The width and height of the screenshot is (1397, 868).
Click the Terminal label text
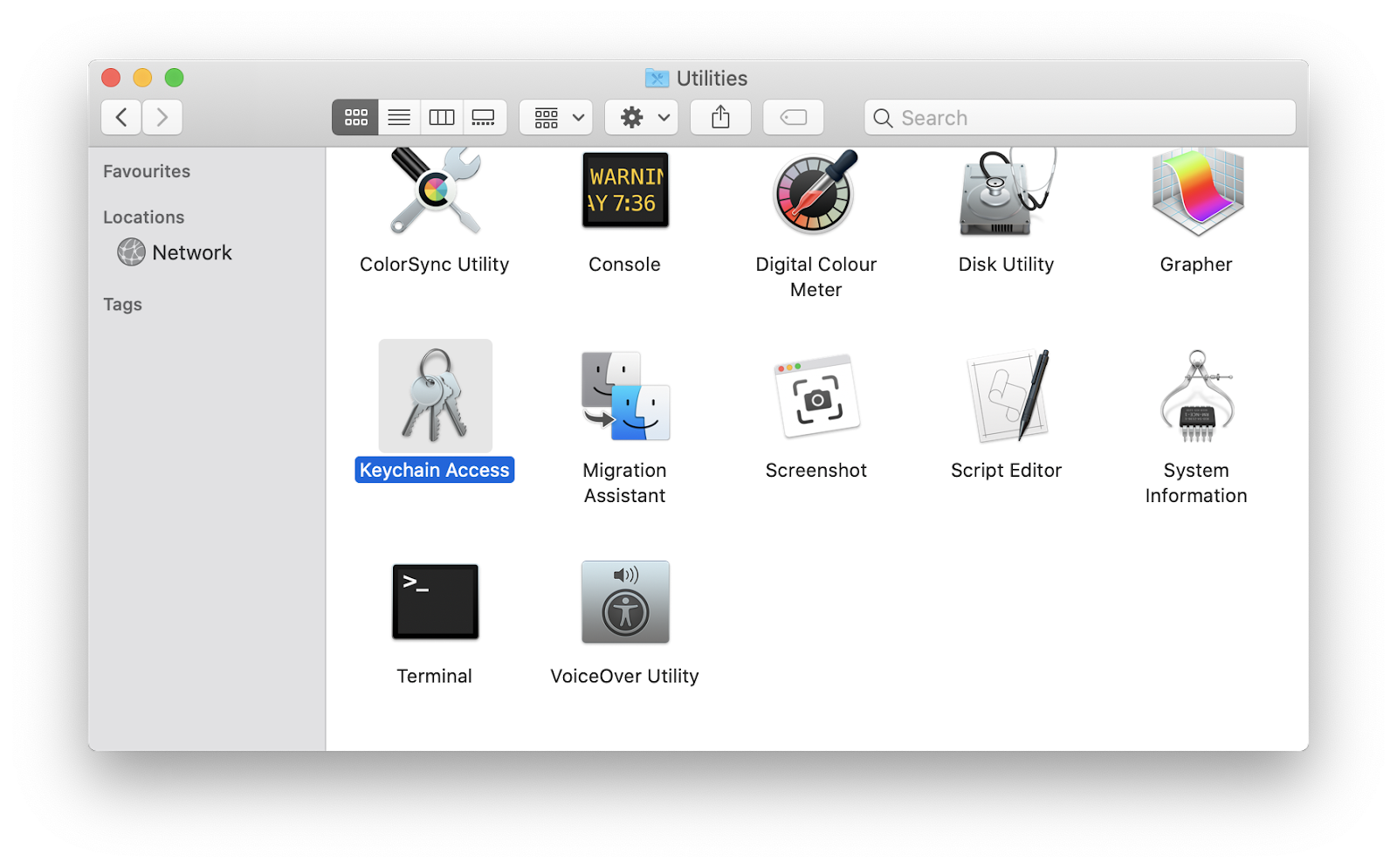tap(435, 676)
